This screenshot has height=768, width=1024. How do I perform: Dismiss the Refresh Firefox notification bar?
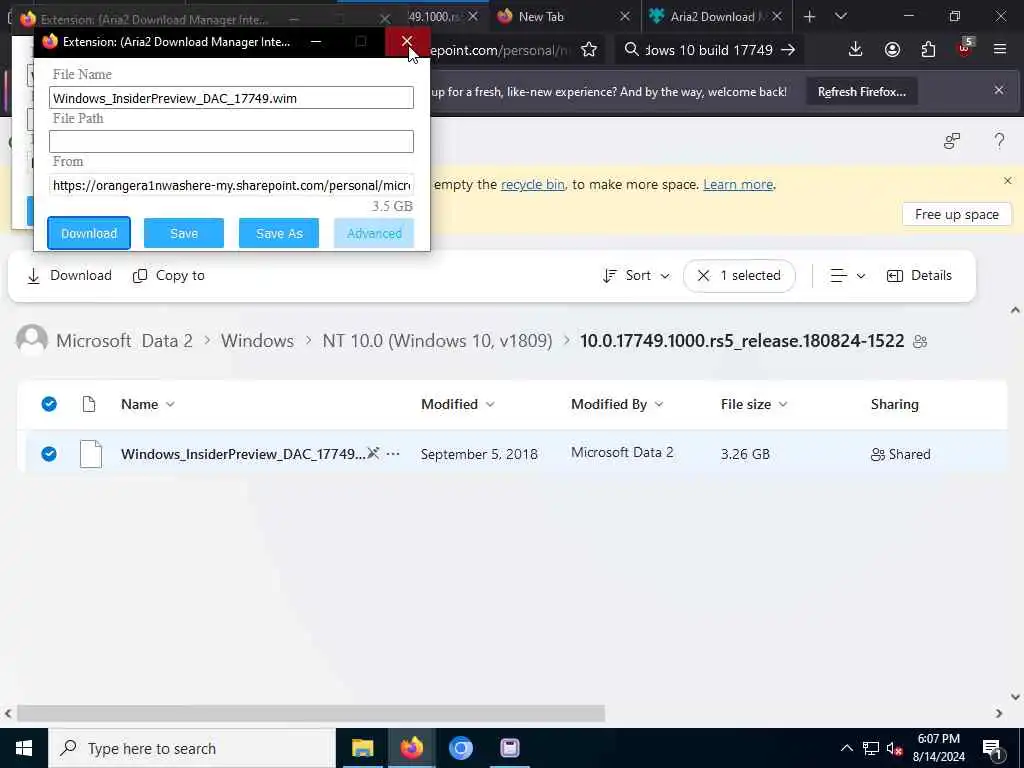(999, 90)
